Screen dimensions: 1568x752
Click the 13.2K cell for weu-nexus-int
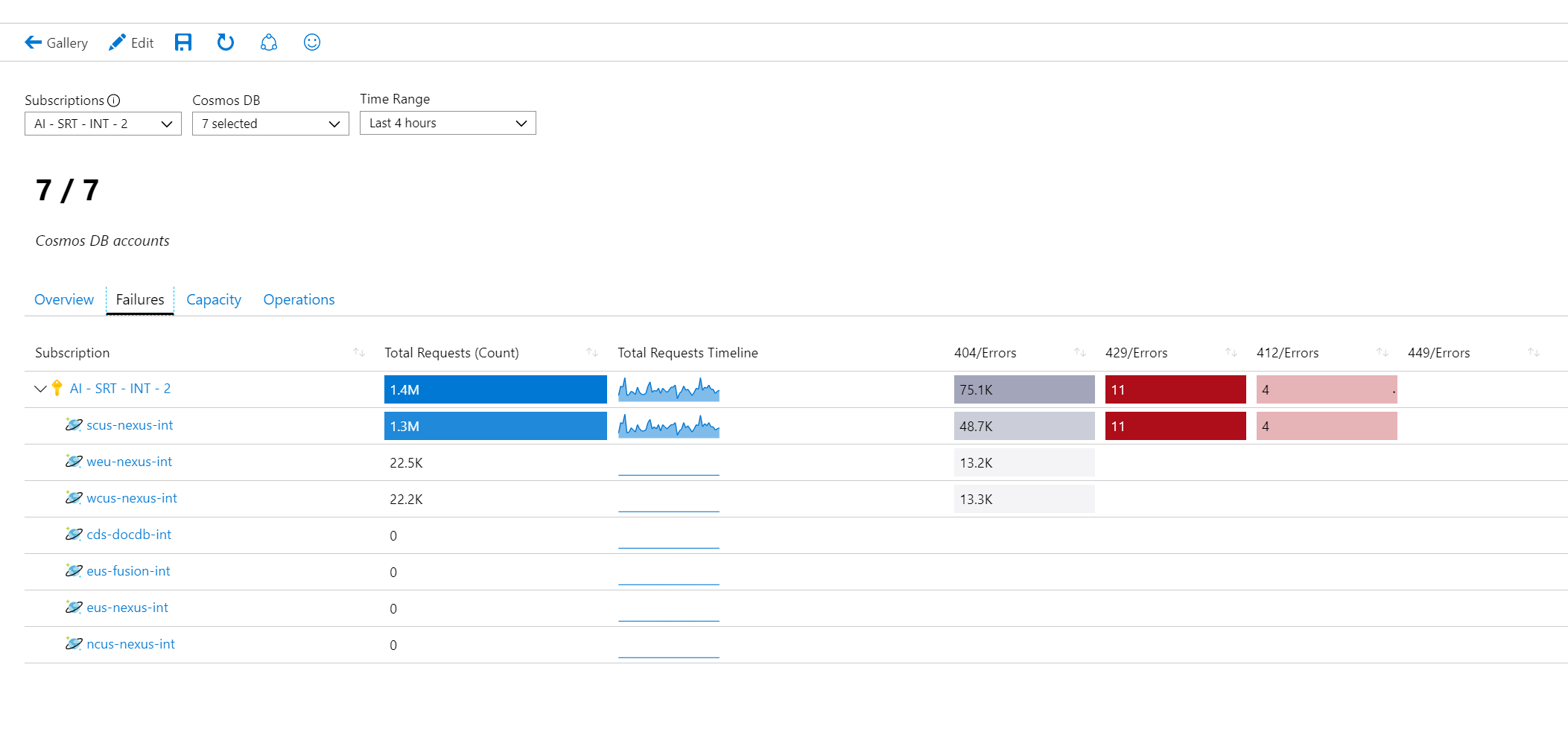pos(1024,462)
